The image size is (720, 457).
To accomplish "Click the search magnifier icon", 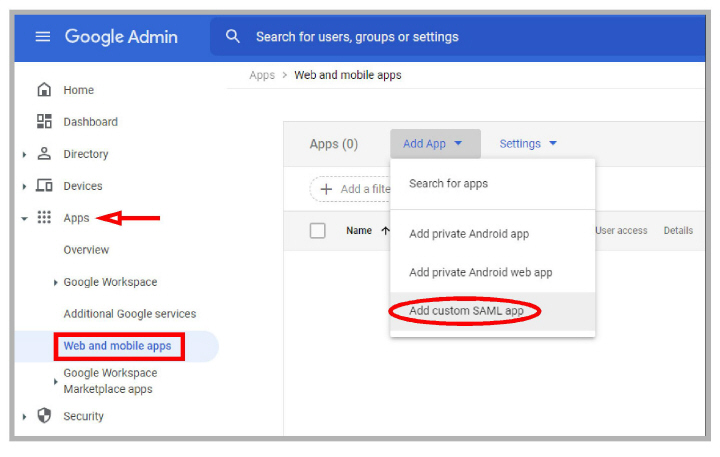I will point(233,36).
